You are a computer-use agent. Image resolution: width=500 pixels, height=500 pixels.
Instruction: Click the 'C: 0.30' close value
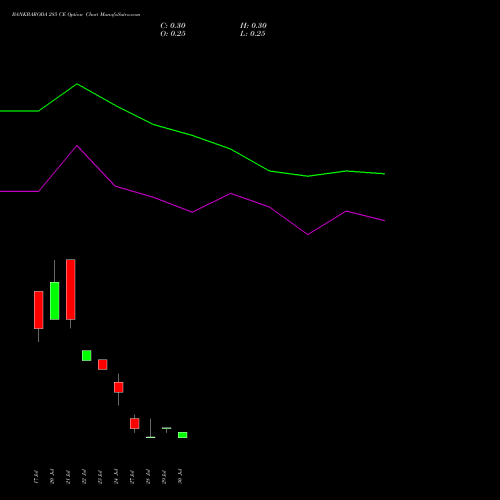(x=173, y=26)
